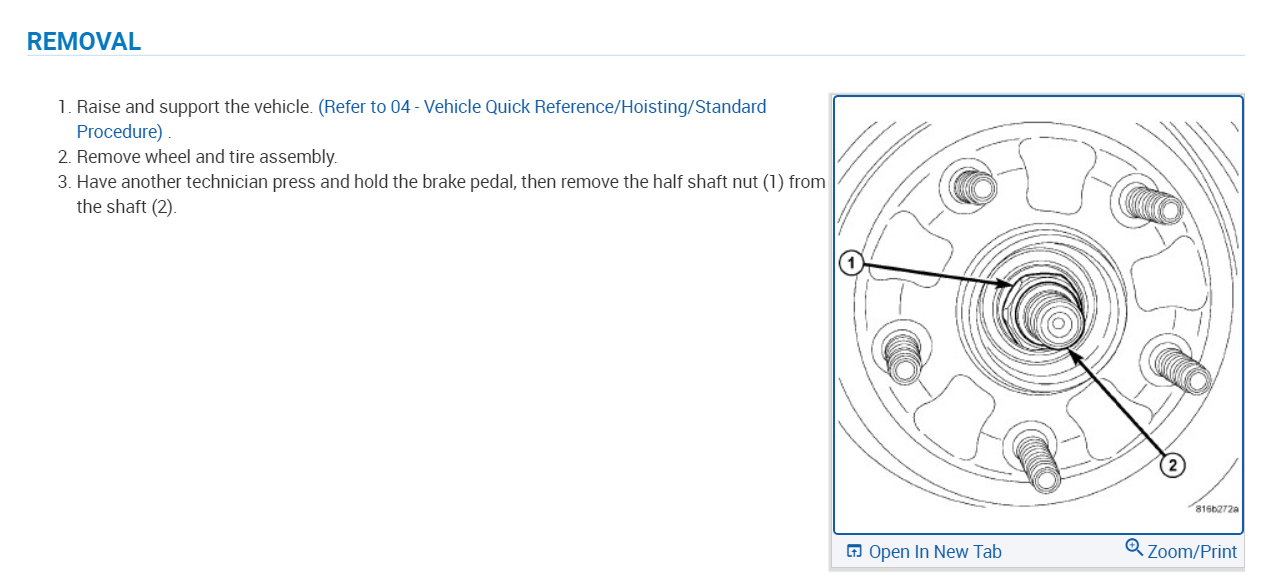This screenshot has width=1263, height=583.
Task: Click the text 'the shaft (2)'
Action: pos(125,207)
